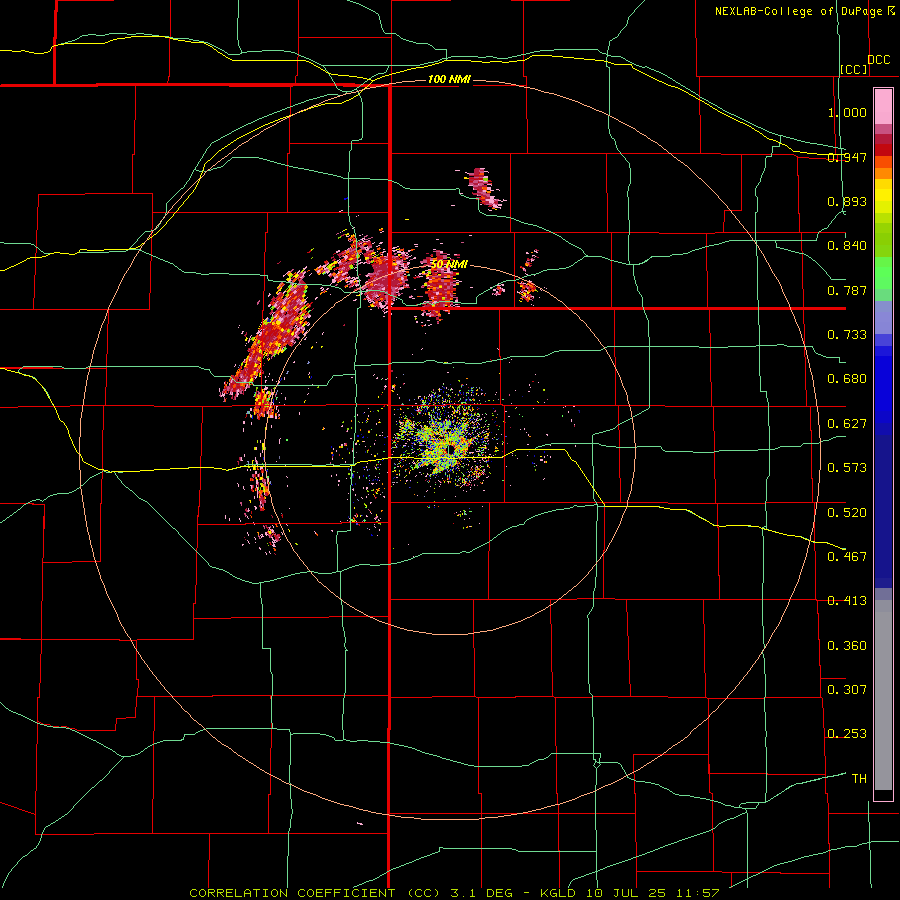Select the 0.467 scale value

tap(847, 557)
